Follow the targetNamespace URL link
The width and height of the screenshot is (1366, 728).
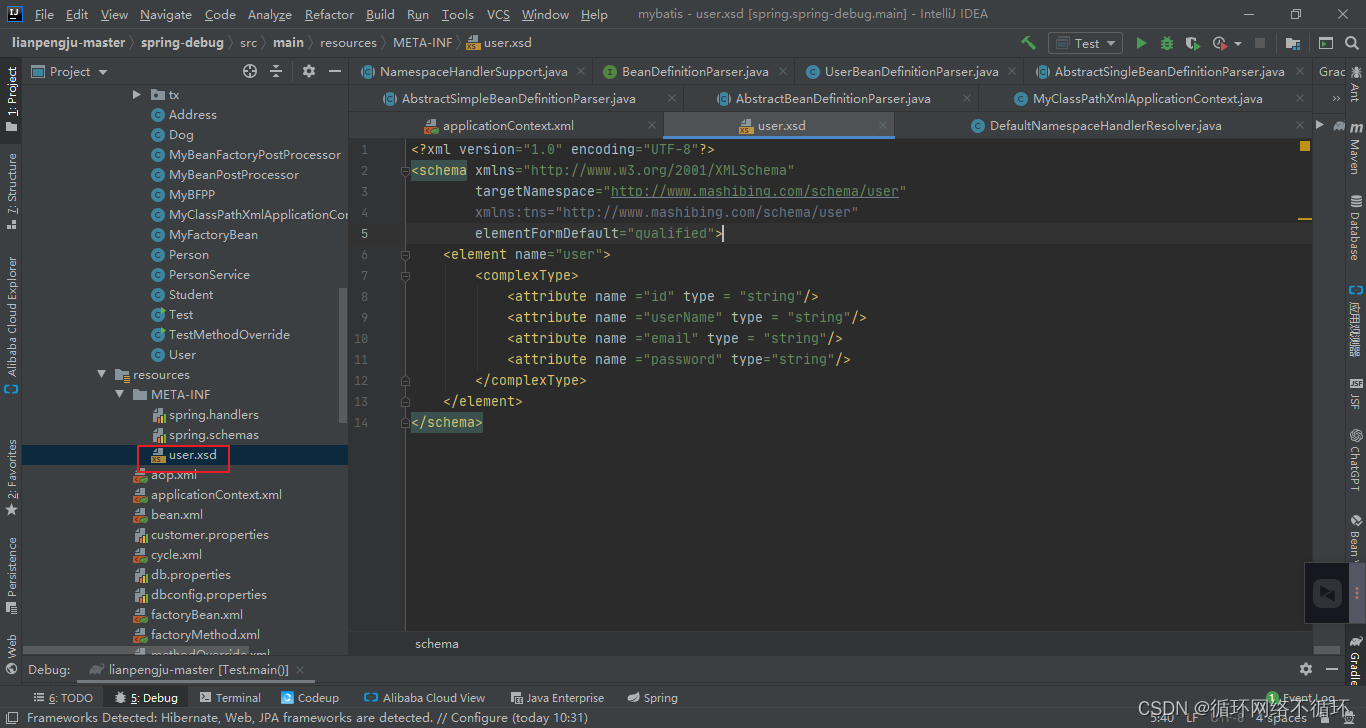pyautogui.click(x=755, y=191)
